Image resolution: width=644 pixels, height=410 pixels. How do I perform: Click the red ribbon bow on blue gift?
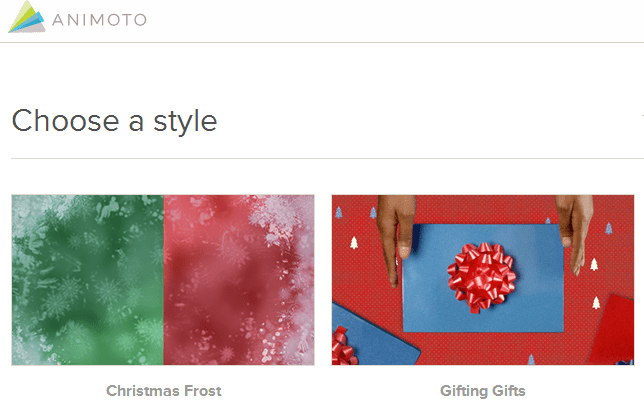(481, 277)
